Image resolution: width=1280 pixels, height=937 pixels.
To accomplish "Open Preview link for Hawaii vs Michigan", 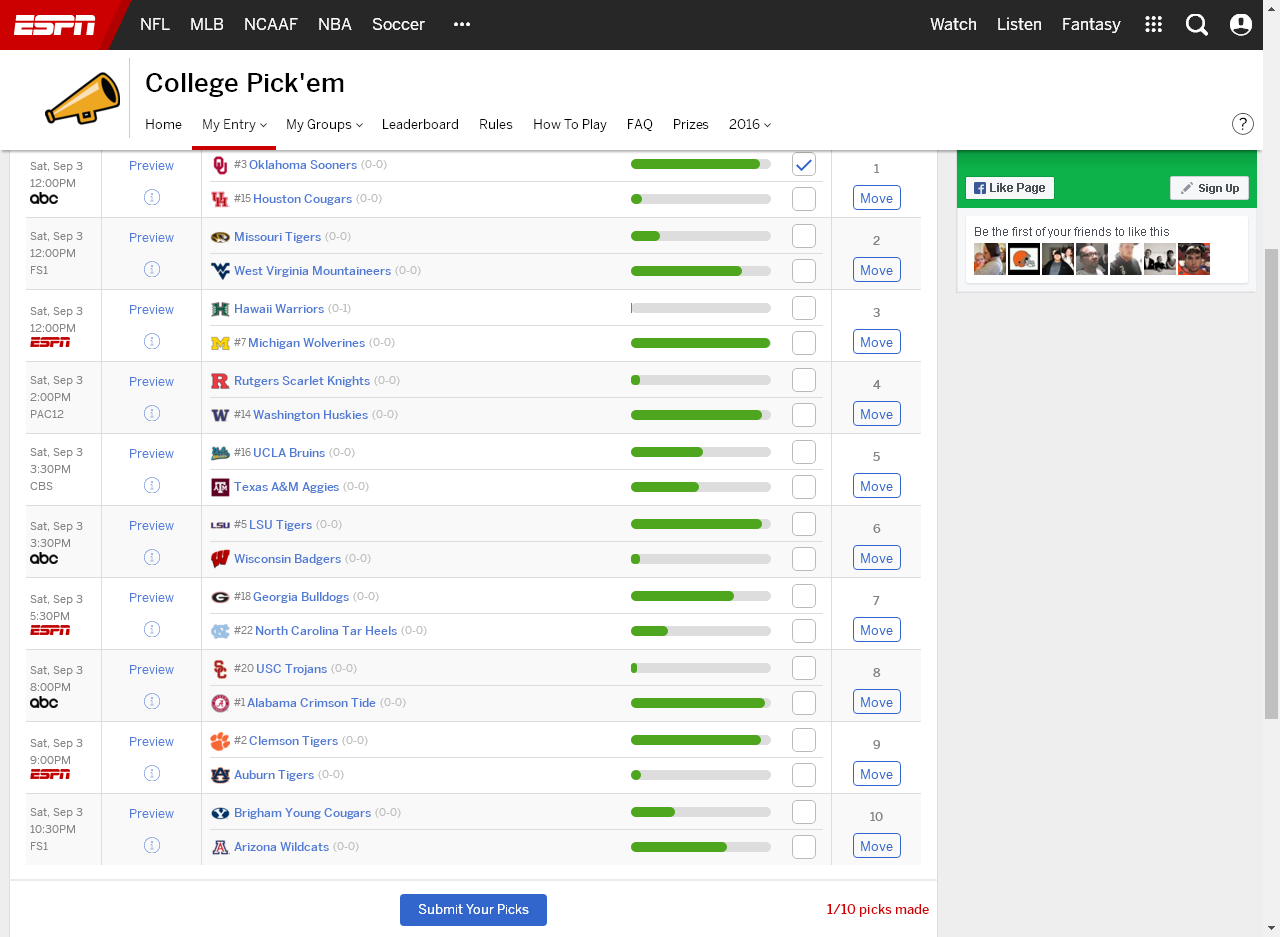I will coord(151,310).
